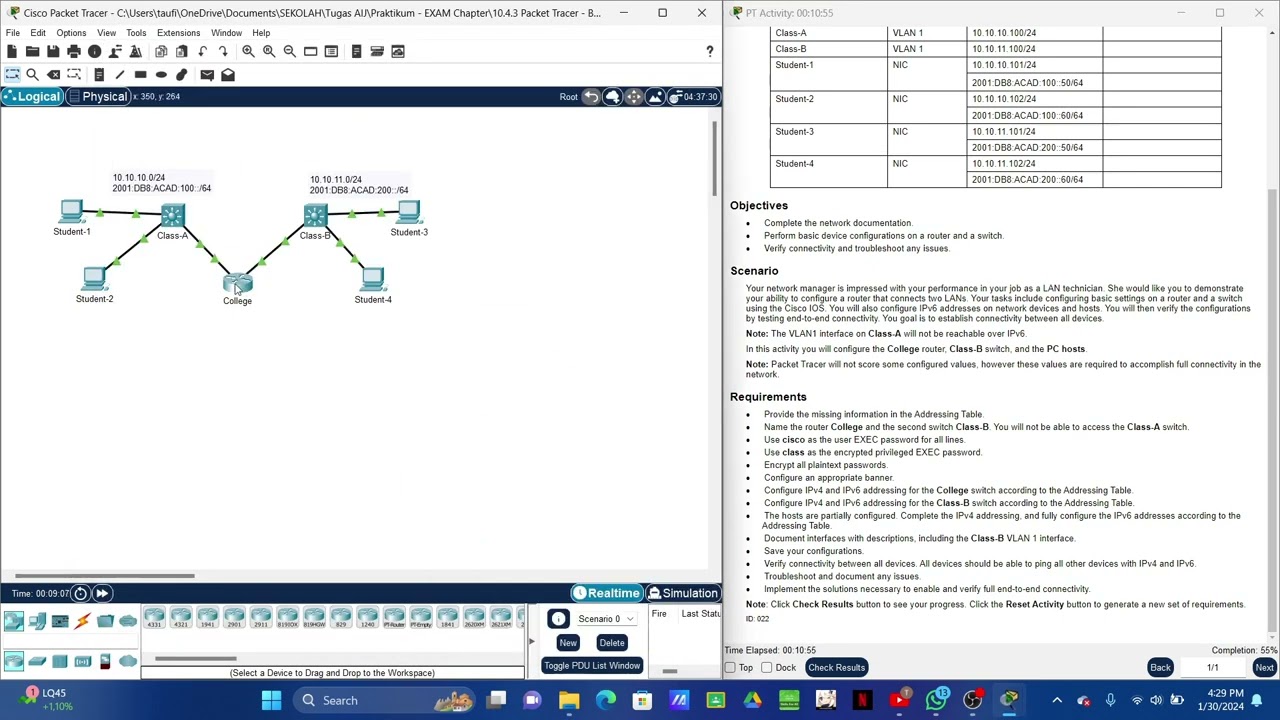Open the Extensions menu

pos(178,33)
